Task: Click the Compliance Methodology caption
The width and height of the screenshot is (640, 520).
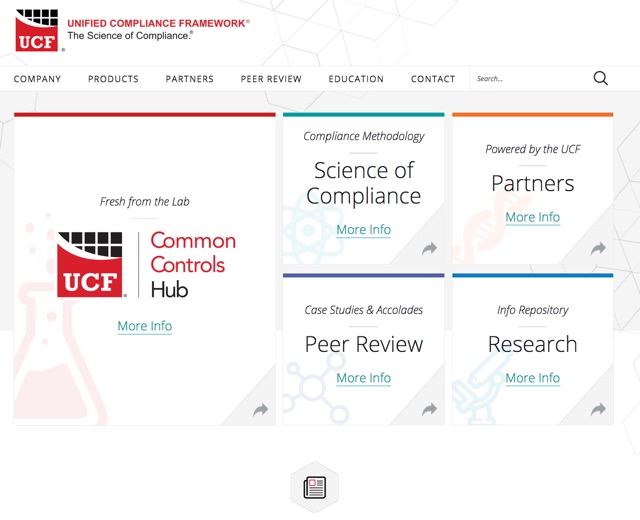Action: (x=363, y=136)
